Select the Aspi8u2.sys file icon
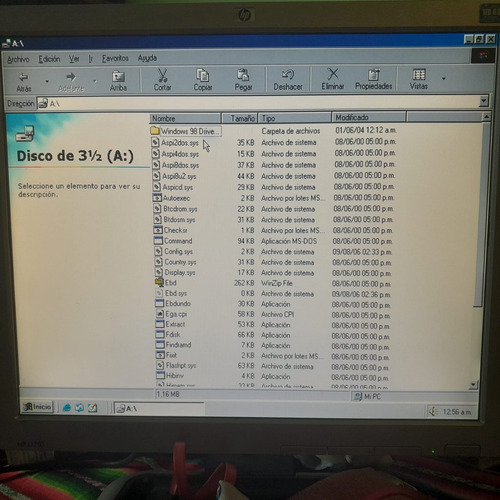 click(157, 176)
